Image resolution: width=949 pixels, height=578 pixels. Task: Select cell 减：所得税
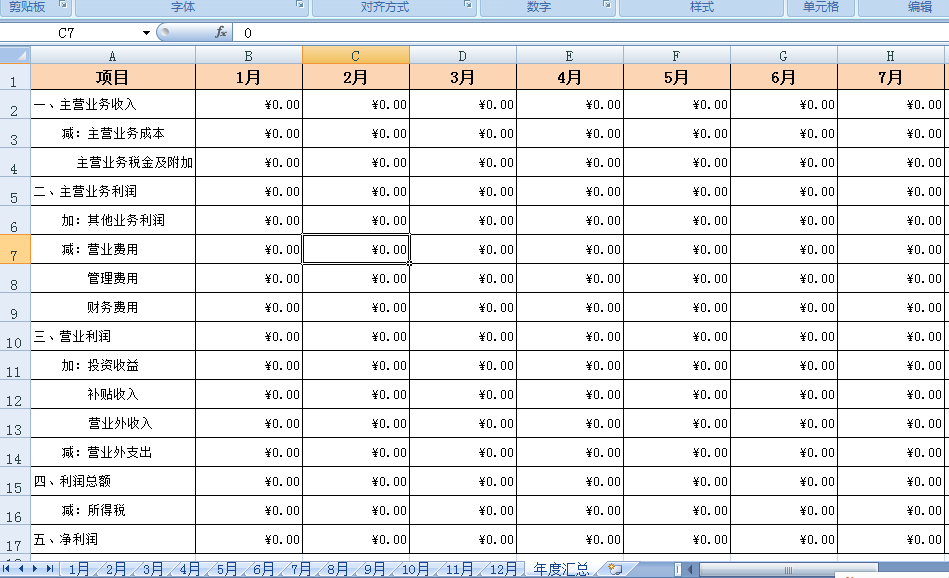tap(113, 510)
